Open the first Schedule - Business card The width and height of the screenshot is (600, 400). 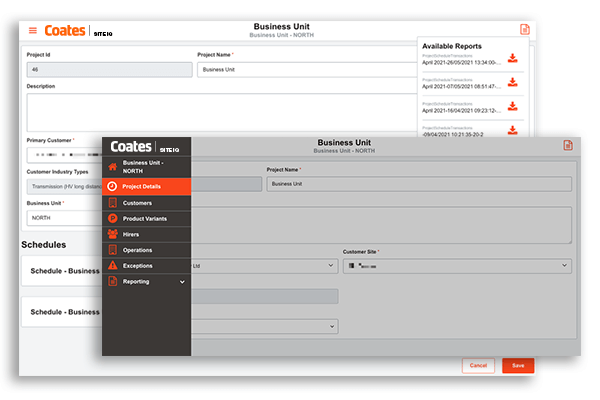tap(62, 271)
